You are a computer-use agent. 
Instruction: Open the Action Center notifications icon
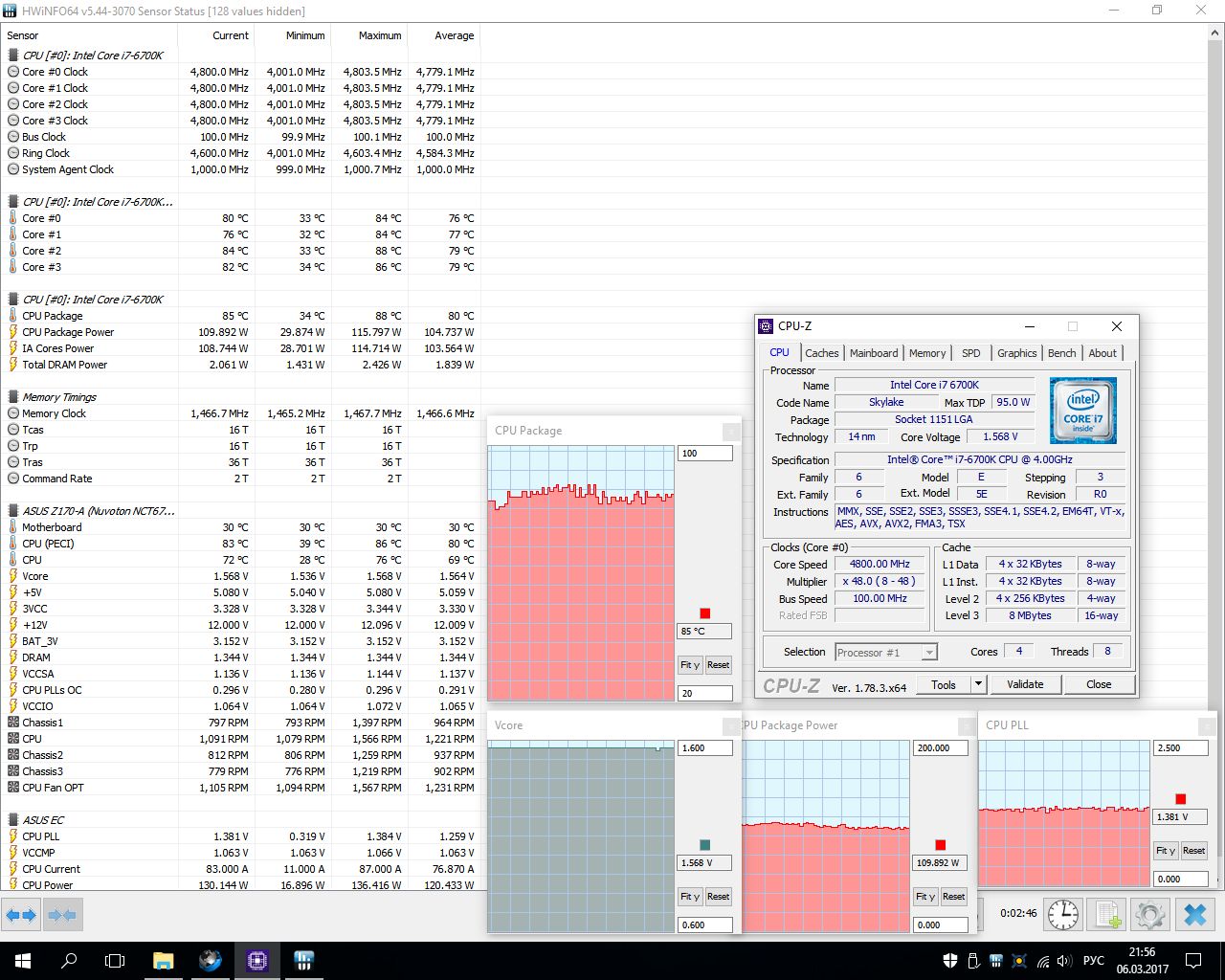1193,961
